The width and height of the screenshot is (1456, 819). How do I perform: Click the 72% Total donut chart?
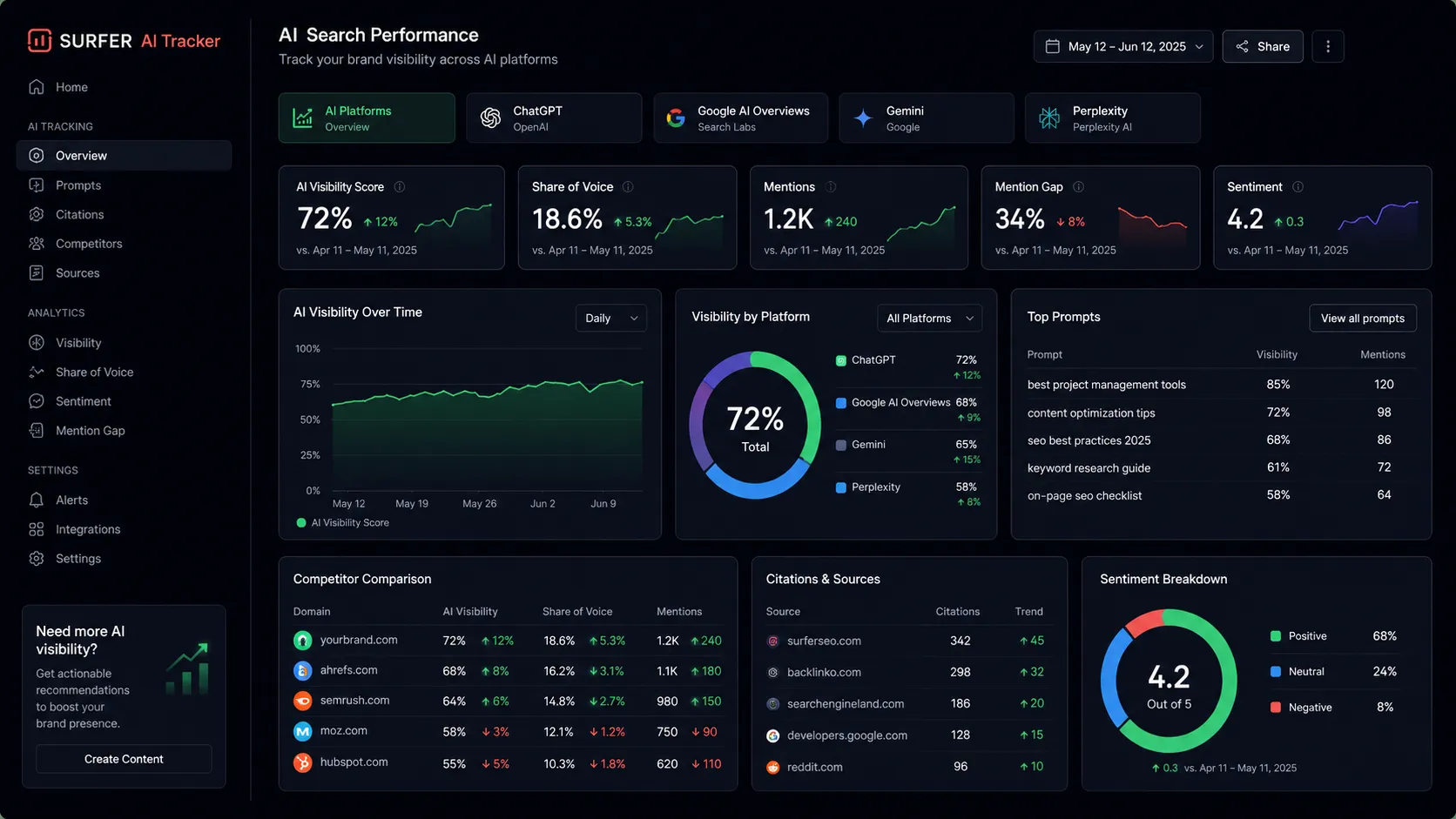pyautogui.click(x=755, y=426)
